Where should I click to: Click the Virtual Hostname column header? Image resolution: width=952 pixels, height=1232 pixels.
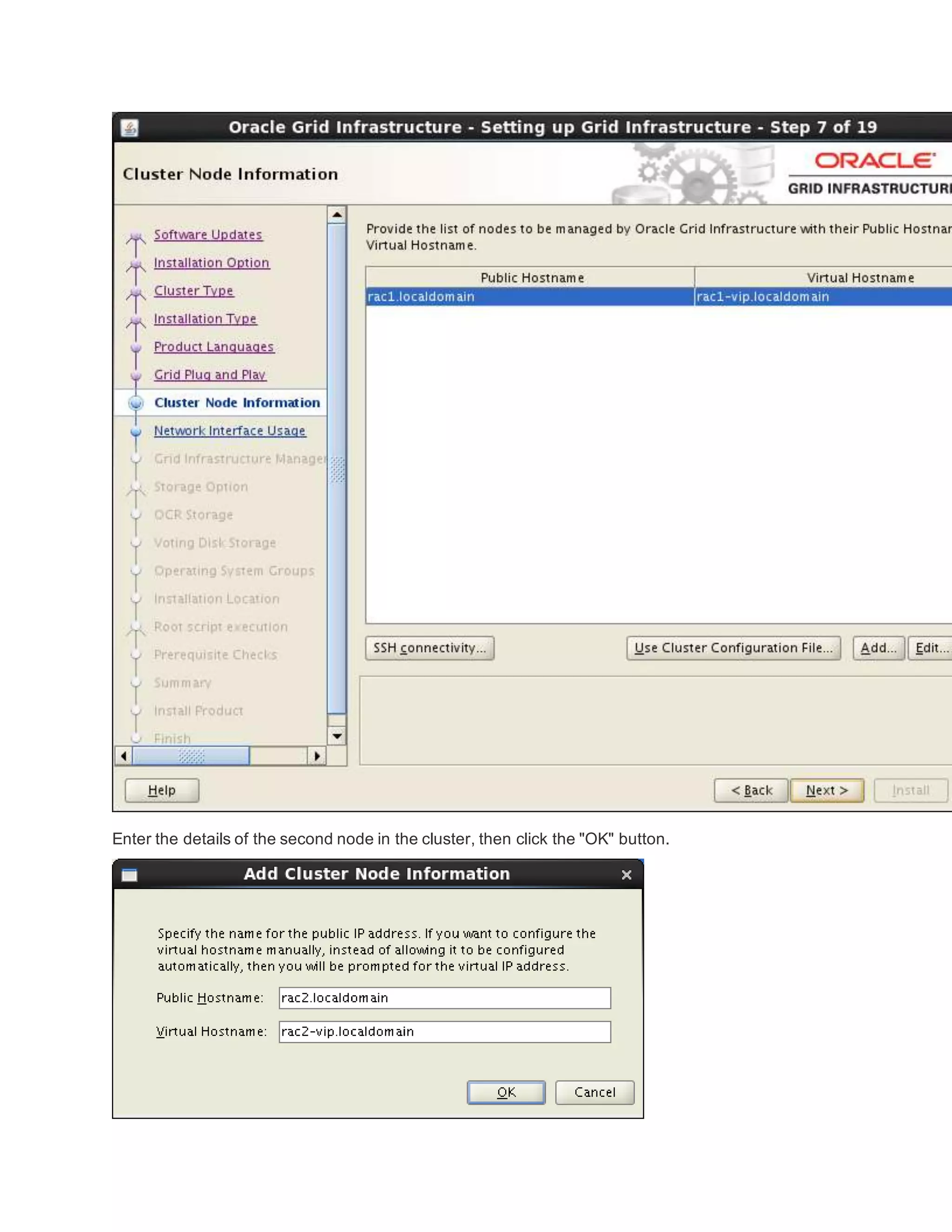(x=823, y=278)
